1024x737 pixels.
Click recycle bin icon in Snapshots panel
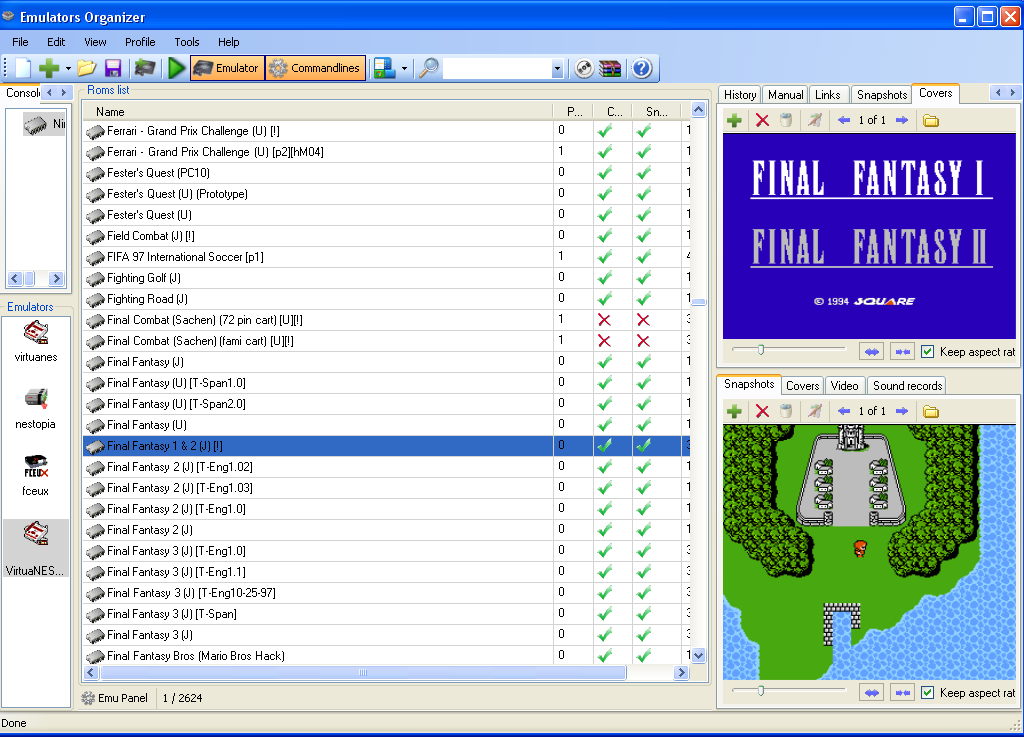(786, 411)
